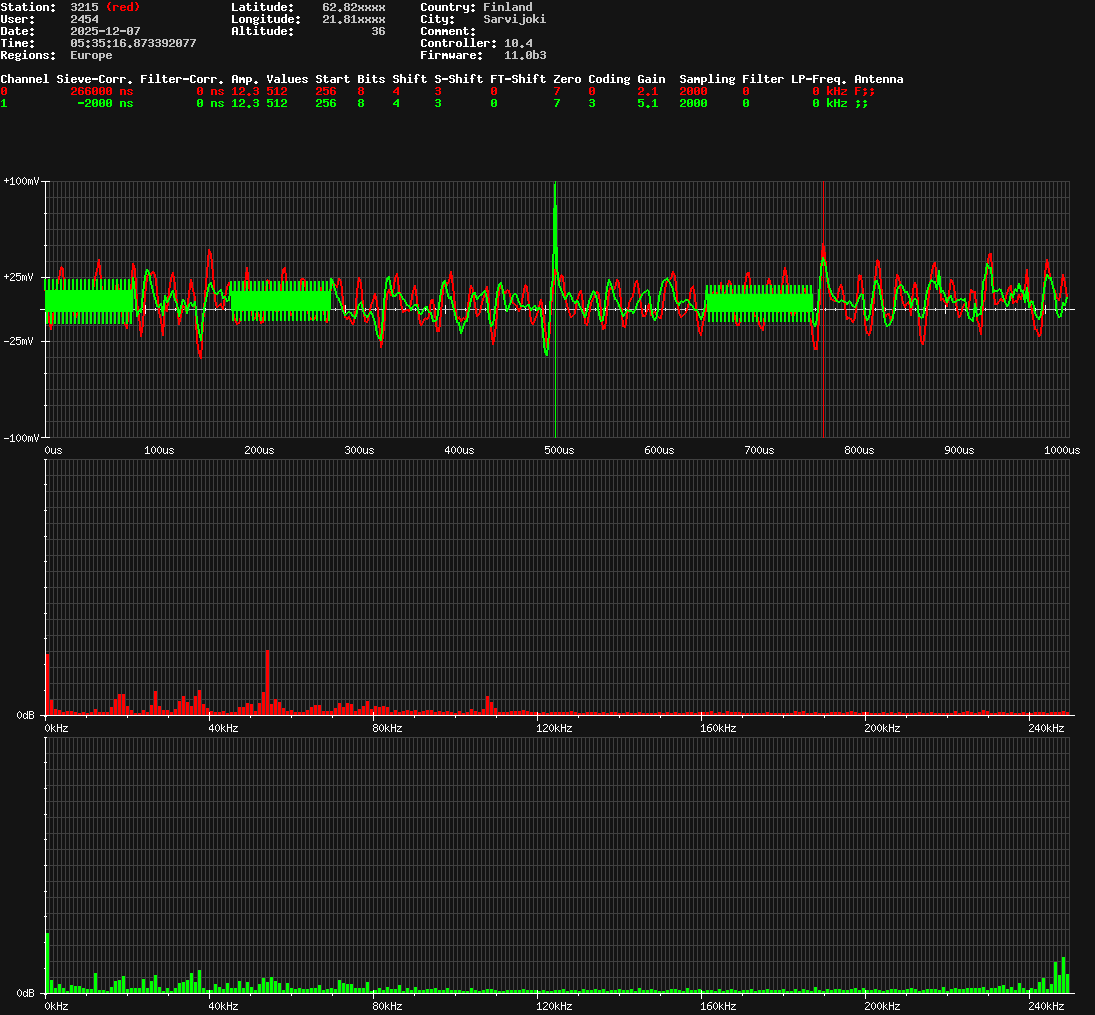Click the green spectrum peak near 240kHz
This screenshot has height=1015, width=1095.
coord(1063,960)
